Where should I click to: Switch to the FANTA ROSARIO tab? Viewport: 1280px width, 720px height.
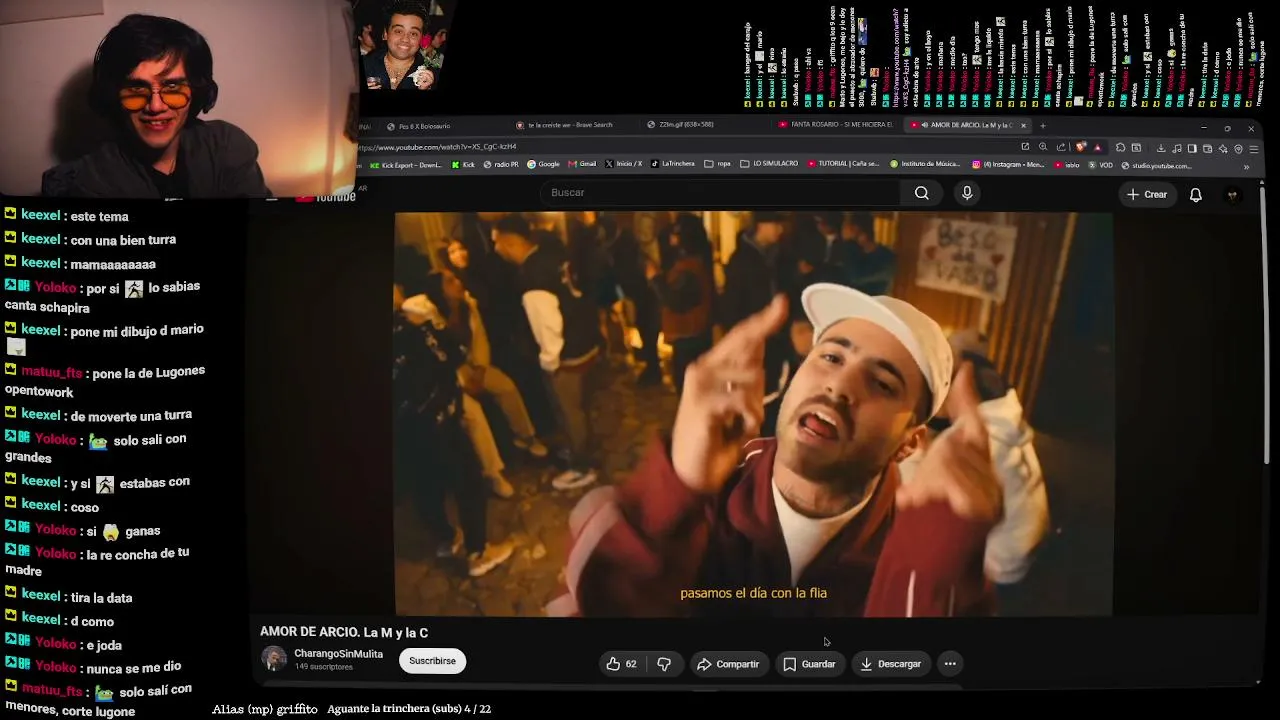pyautogui.click(x=835, y=126)
